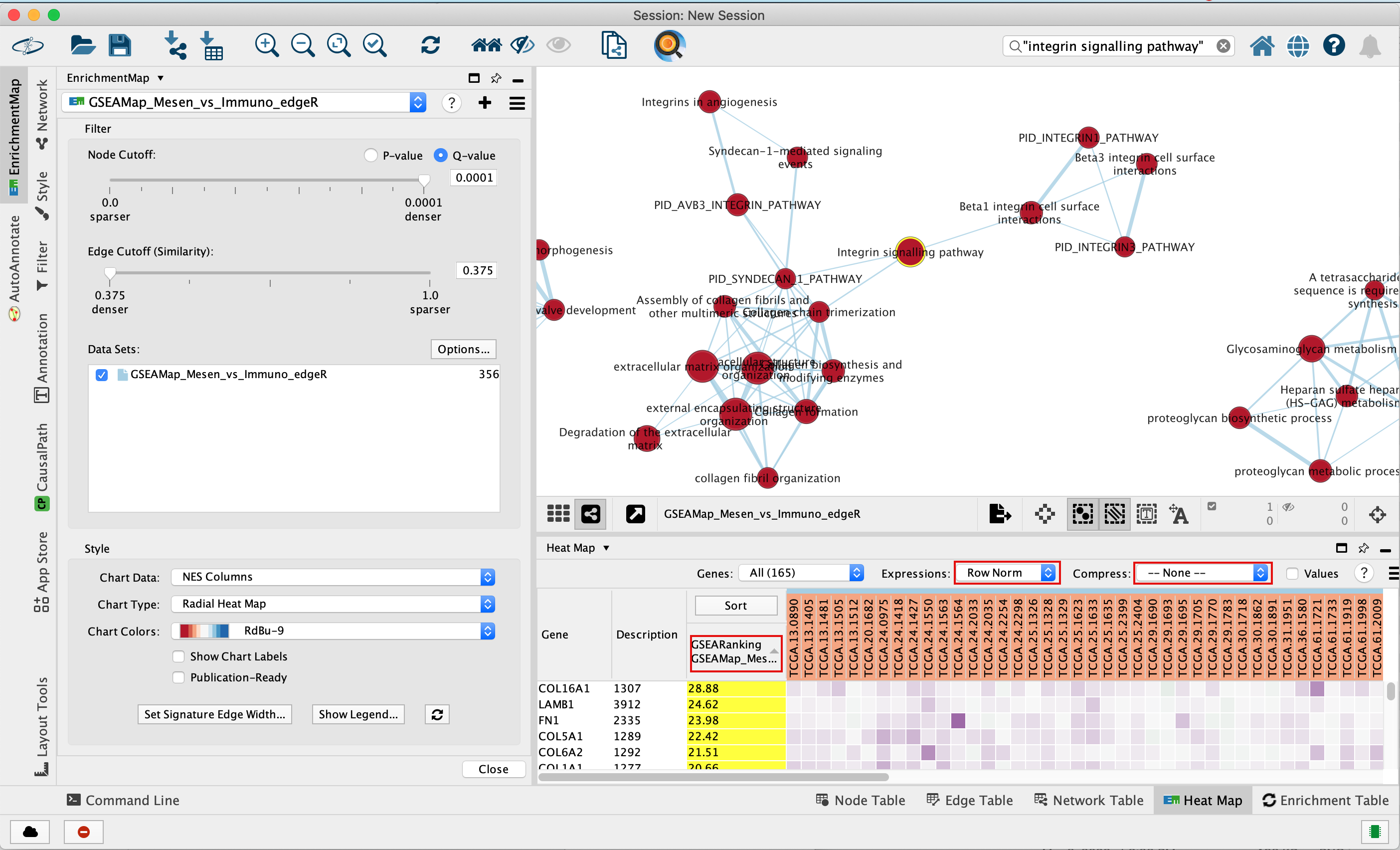Click the Import Network from File icon
Image resolution: width=1400 pixels, height=850 pixels.
coord(175,45)
